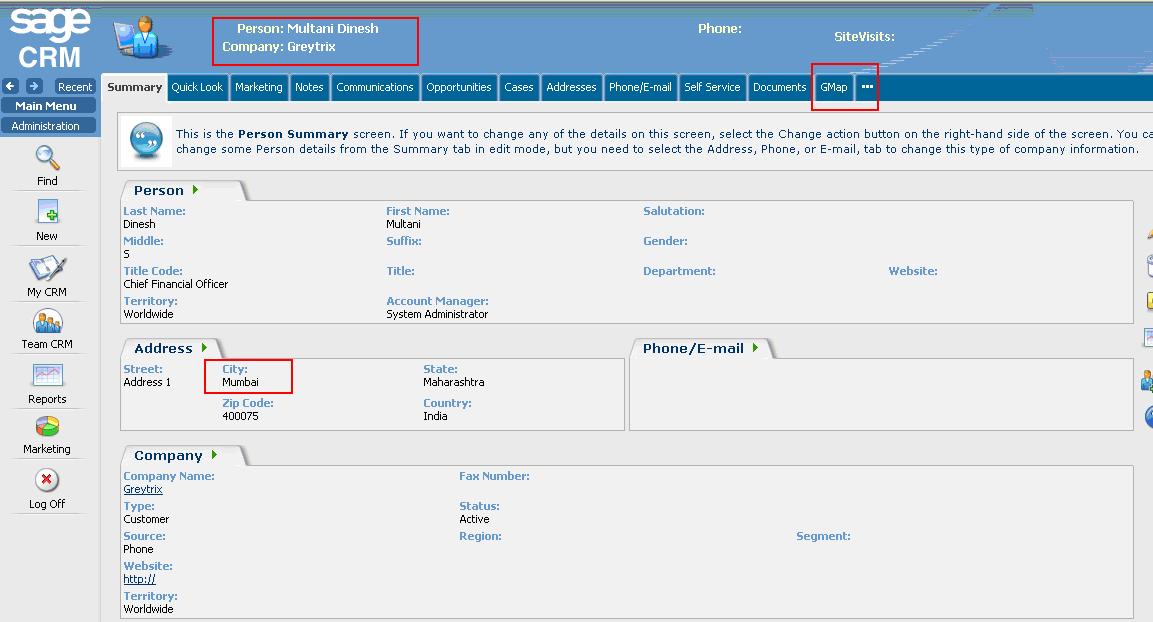Click the New label in sidebar
1153x622 pixels.
coord(47,236)
